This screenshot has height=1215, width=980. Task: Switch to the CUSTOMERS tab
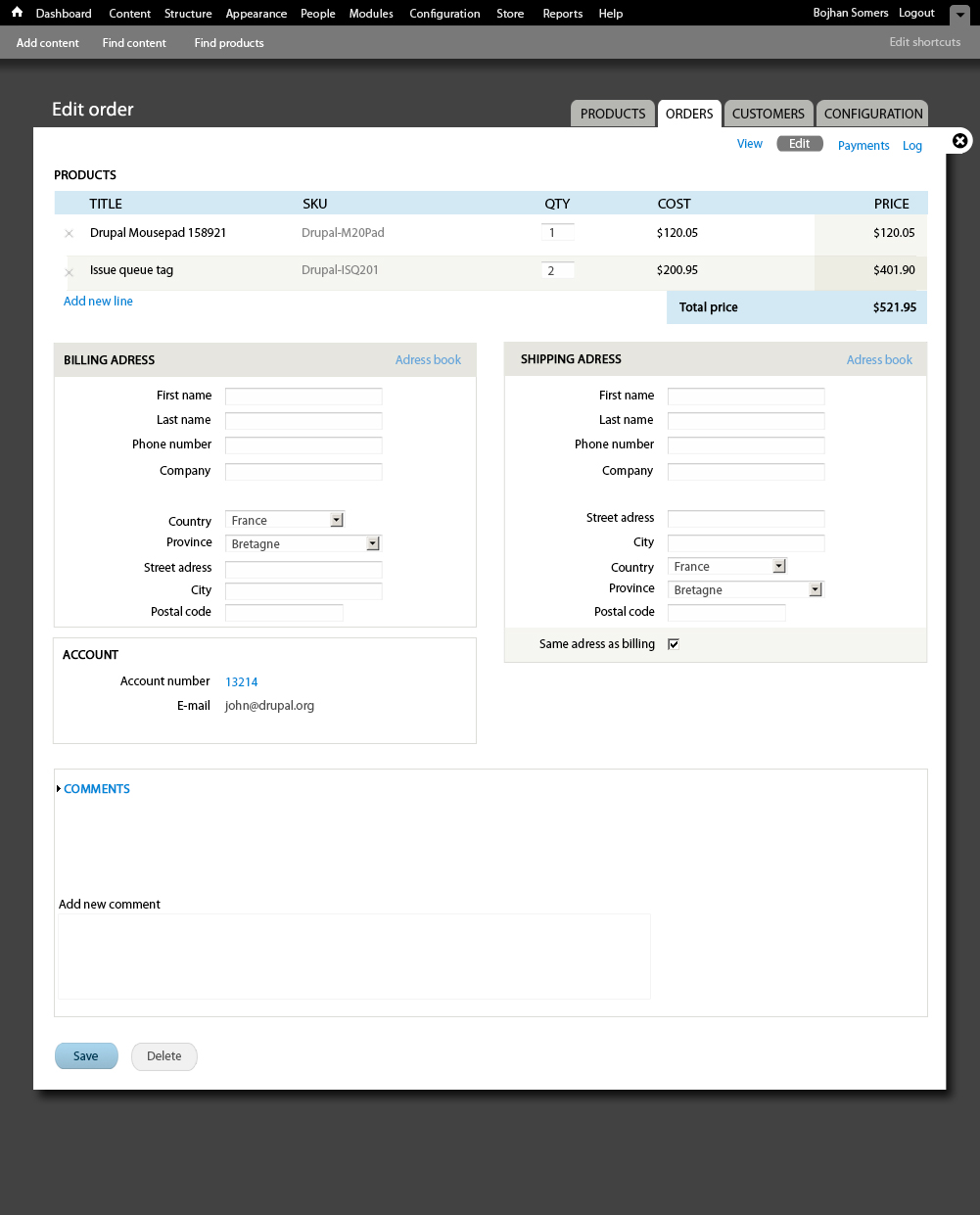pos(769,113)
